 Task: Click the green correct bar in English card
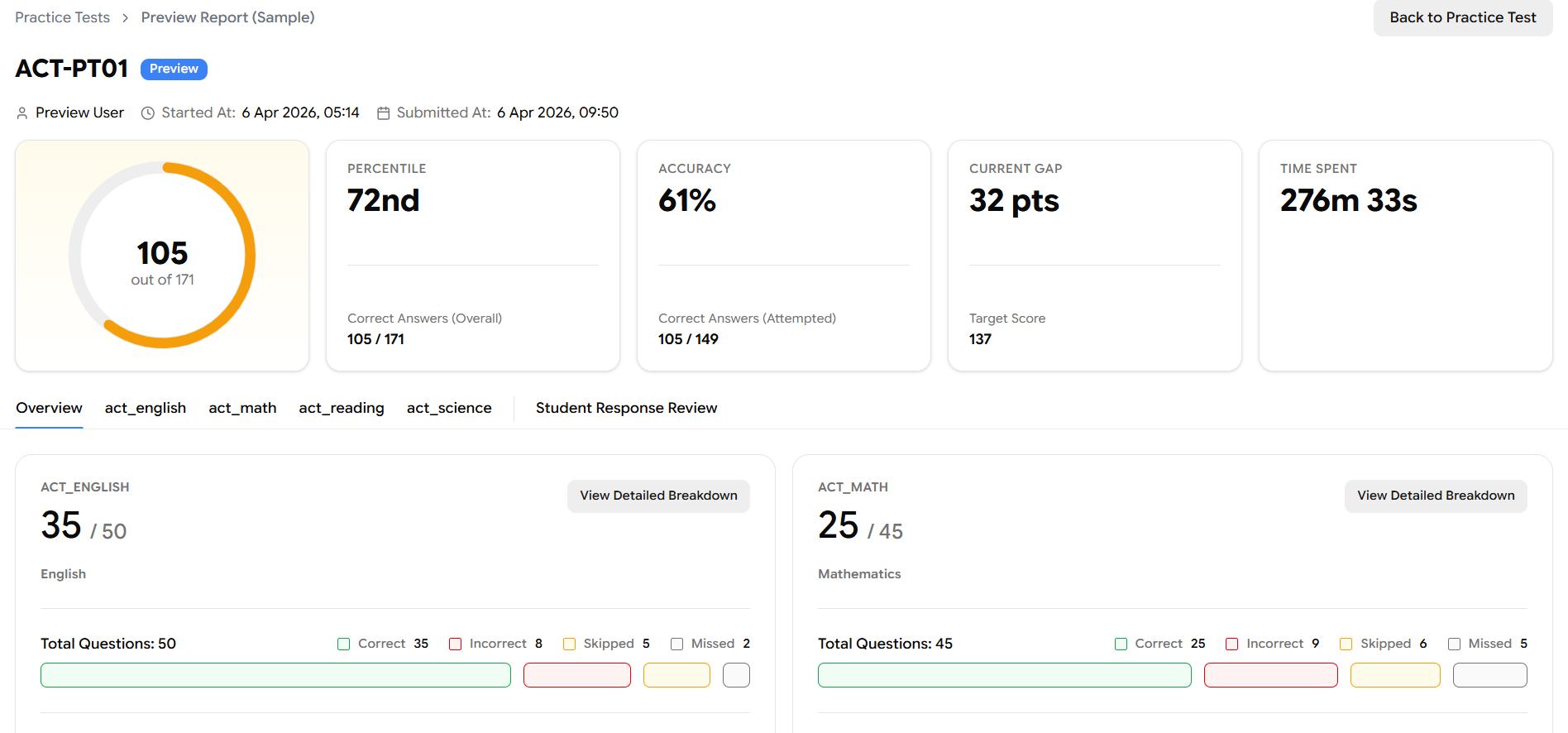click(x=275, y=675)
